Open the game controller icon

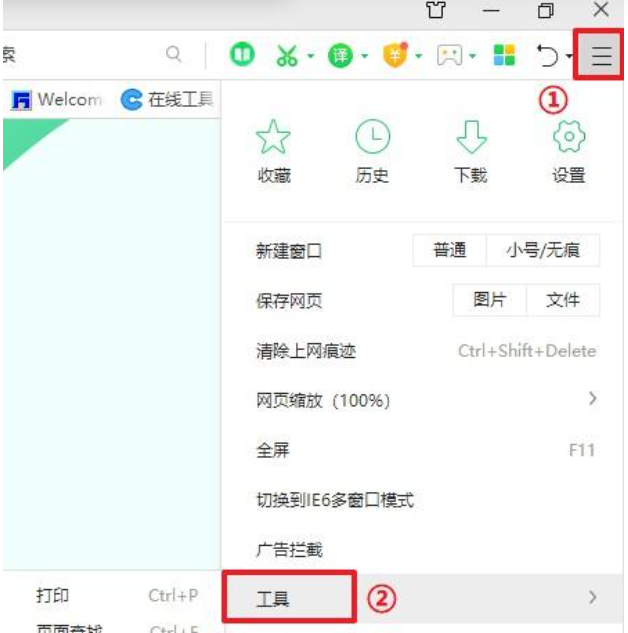click(x=450, y=55)
